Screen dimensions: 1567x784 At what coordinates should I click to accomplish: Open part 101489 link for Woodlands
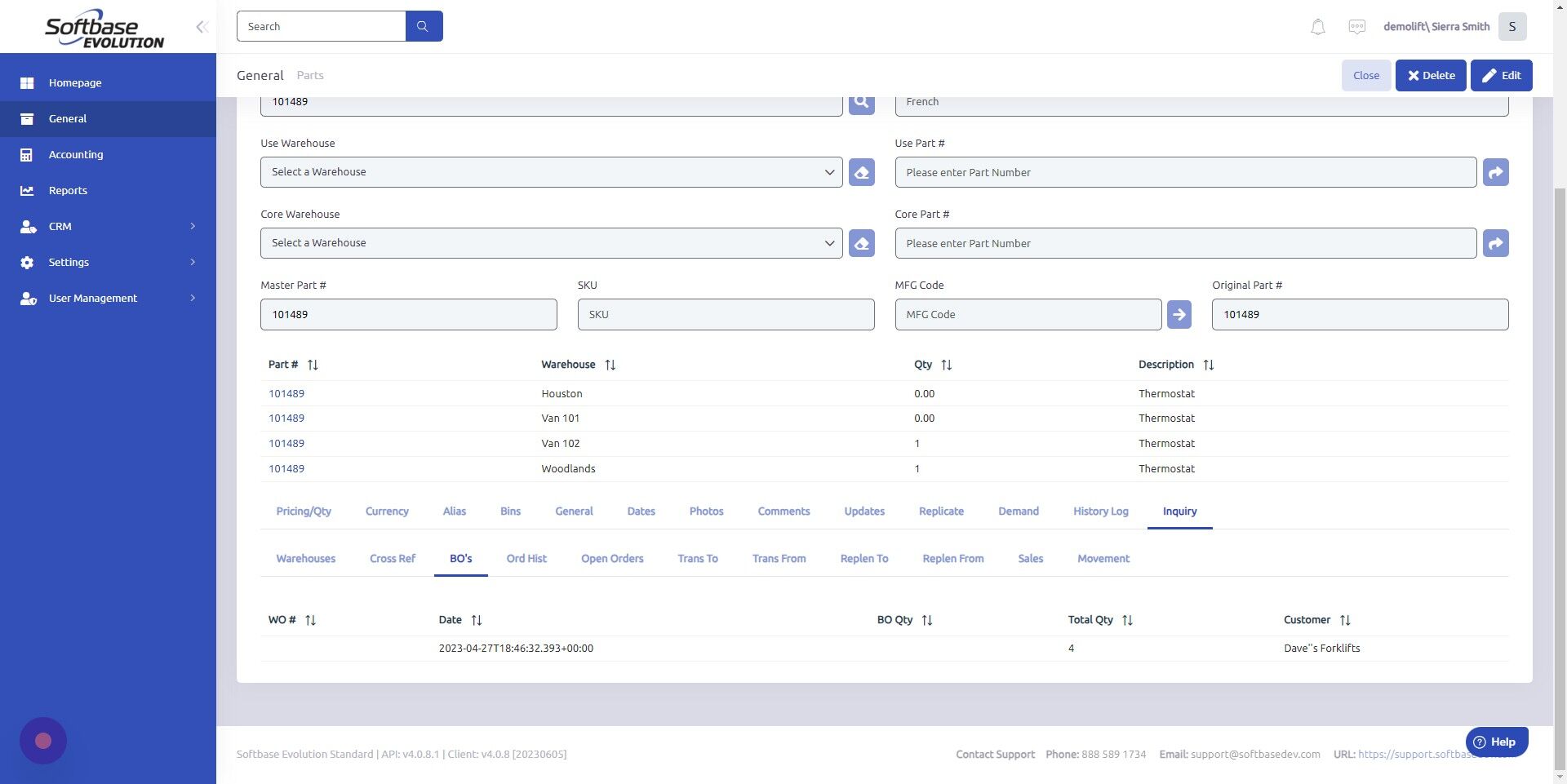[286, 468]
